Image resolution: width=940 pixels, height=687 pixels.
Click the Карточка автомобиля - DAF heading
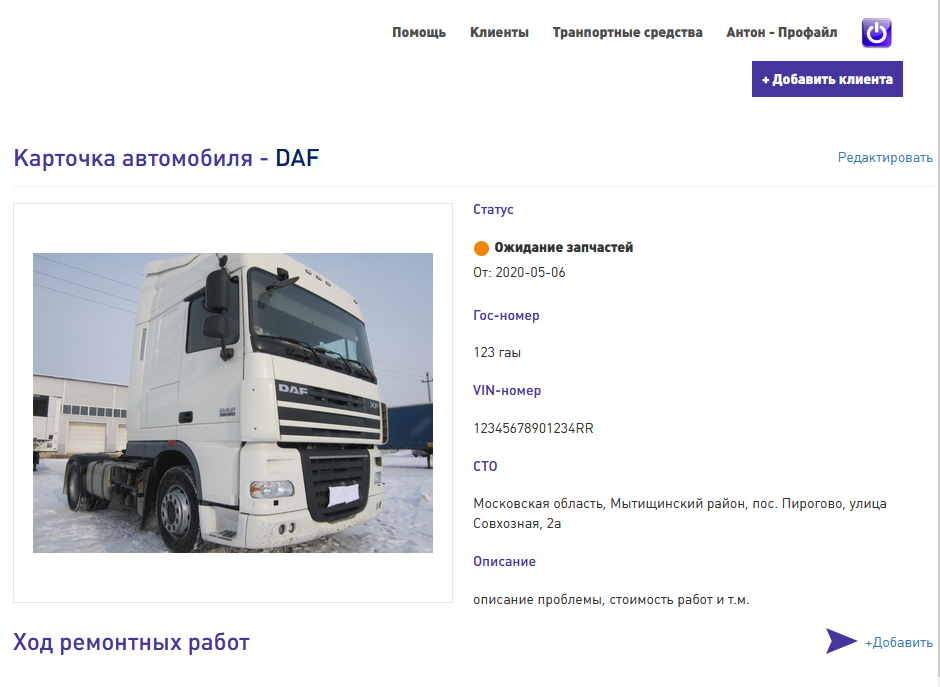tap(166, 158)
